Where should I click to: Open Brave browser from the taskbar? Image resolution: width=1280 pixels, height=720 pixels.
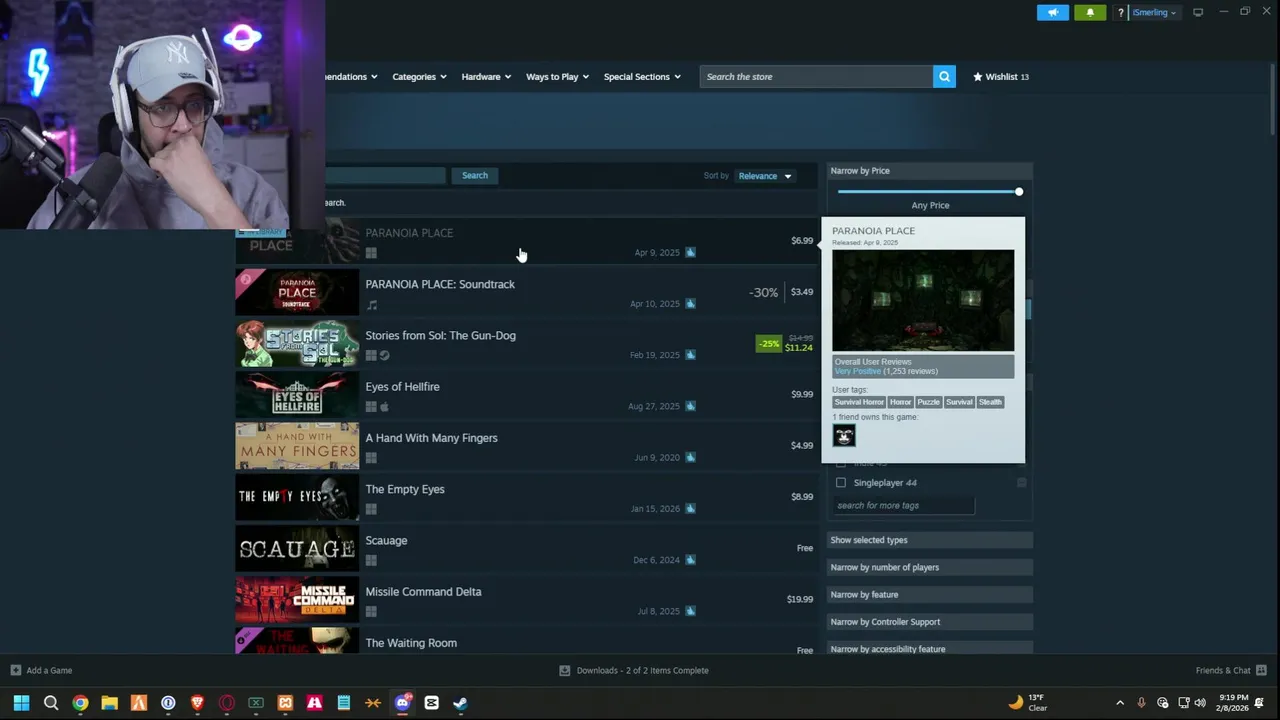click(x=197, y=703)
